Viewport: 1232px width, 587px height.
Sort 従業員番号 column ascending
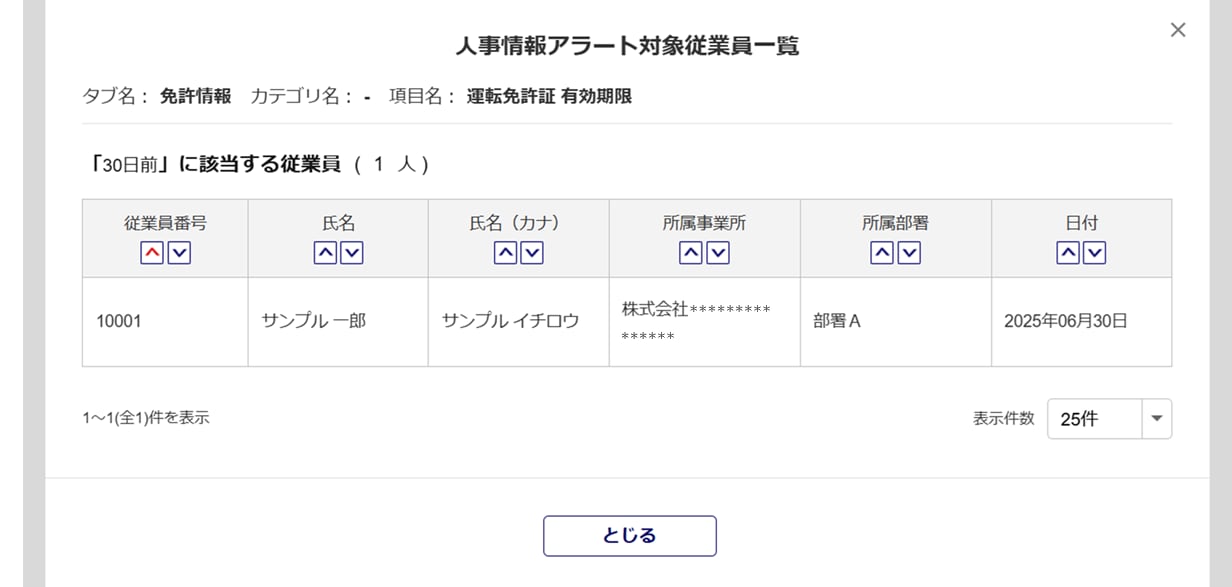click(152, 254)
